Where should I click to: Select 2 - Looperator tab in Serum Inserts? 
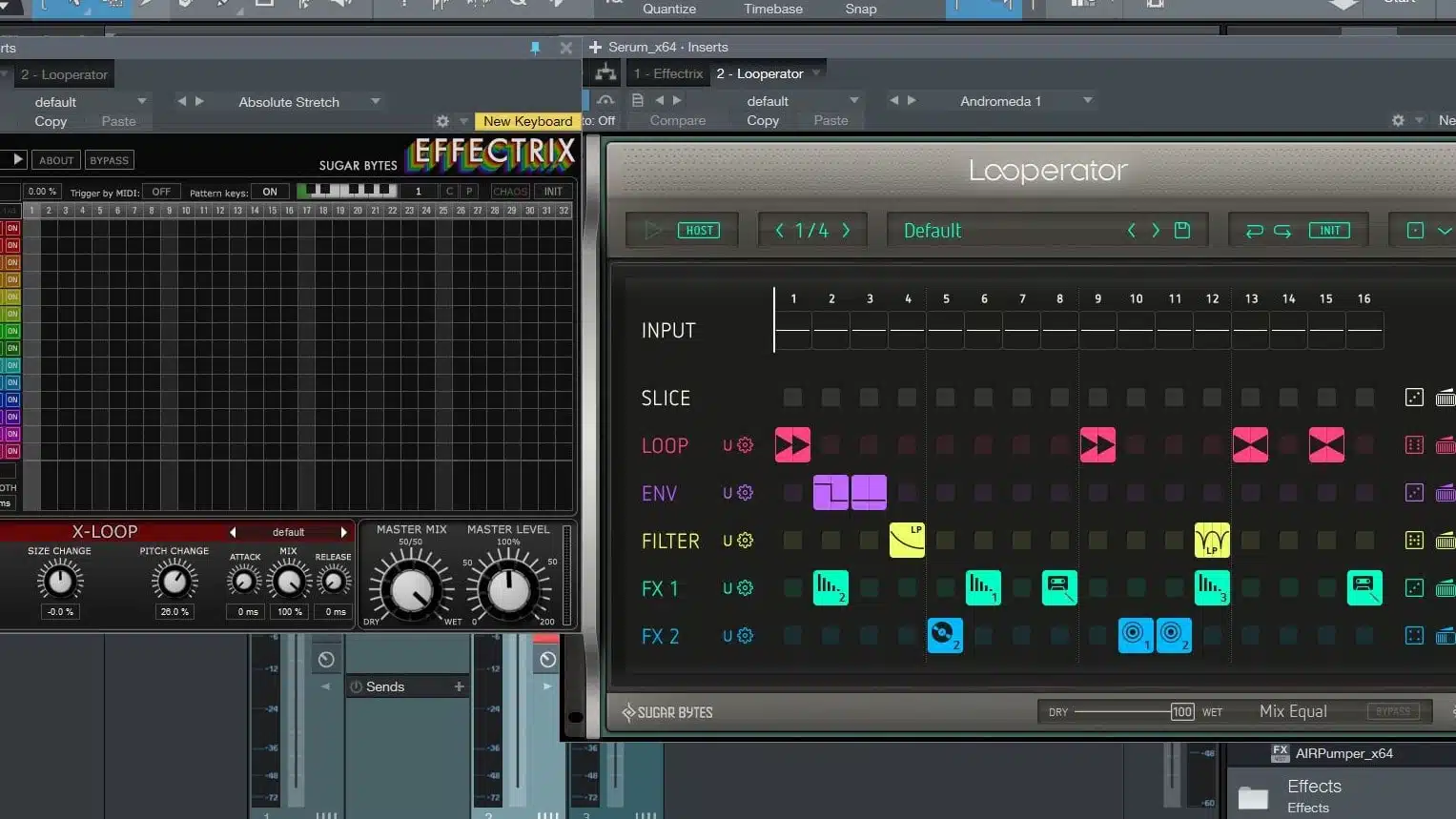coord(760,73)
